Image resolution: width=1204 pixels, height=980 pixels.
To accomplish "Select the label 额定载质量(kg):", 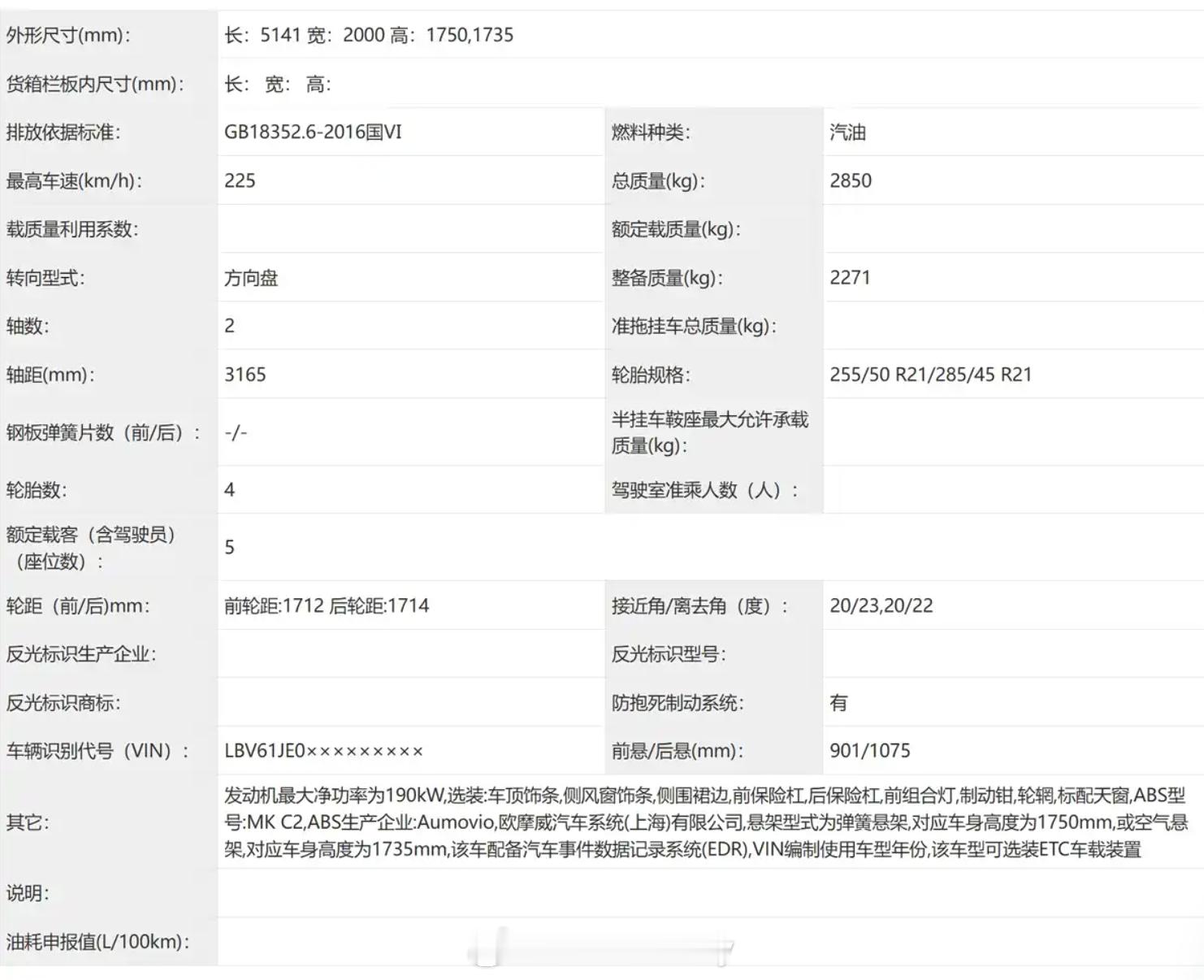I will pyautogui.click(x=676, y=229).
